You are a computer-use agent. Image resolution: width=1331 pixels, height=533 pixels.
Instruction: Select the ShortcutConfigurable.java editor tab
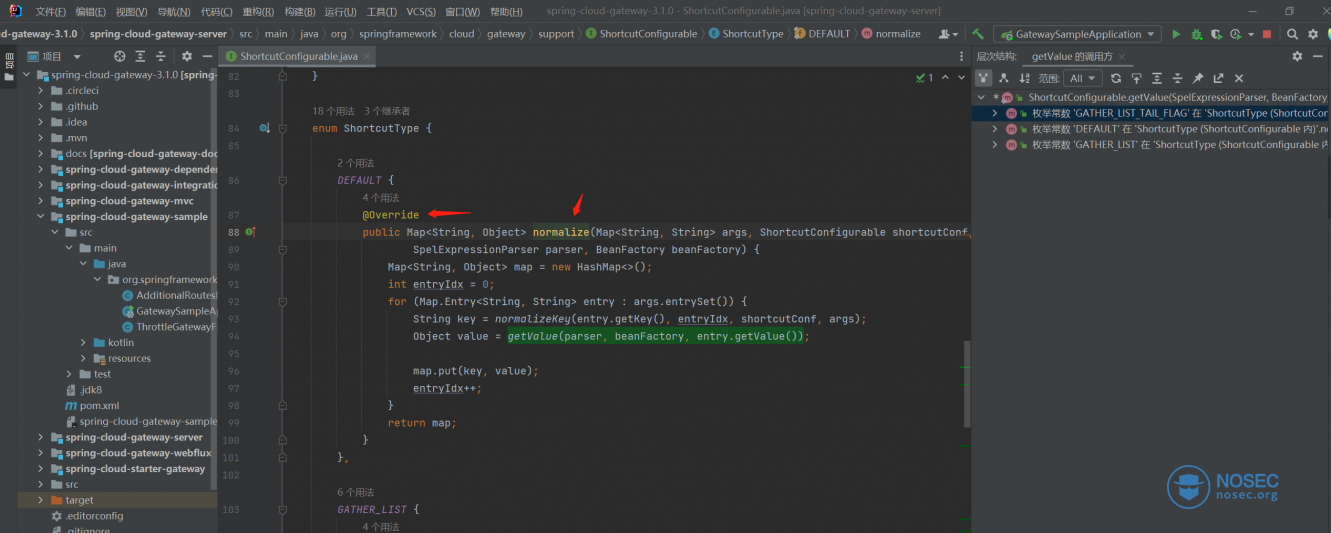297,56
